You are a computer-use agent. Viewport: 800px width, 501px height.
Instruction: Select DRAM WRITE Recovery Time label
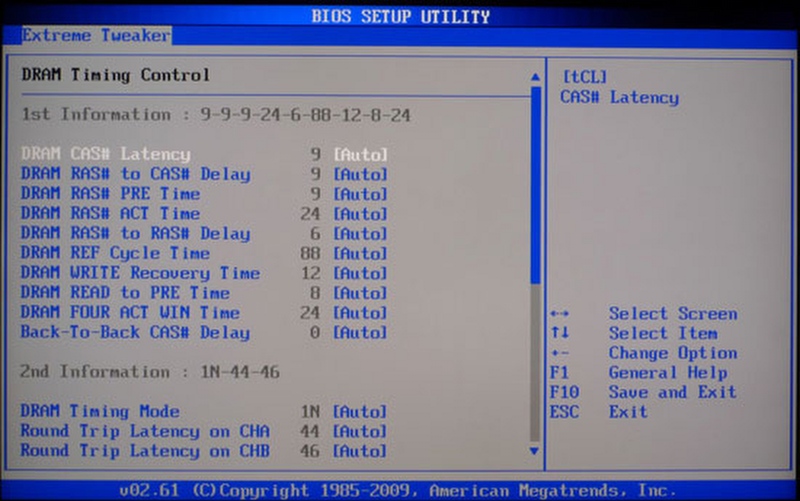(x=140, y=273)
